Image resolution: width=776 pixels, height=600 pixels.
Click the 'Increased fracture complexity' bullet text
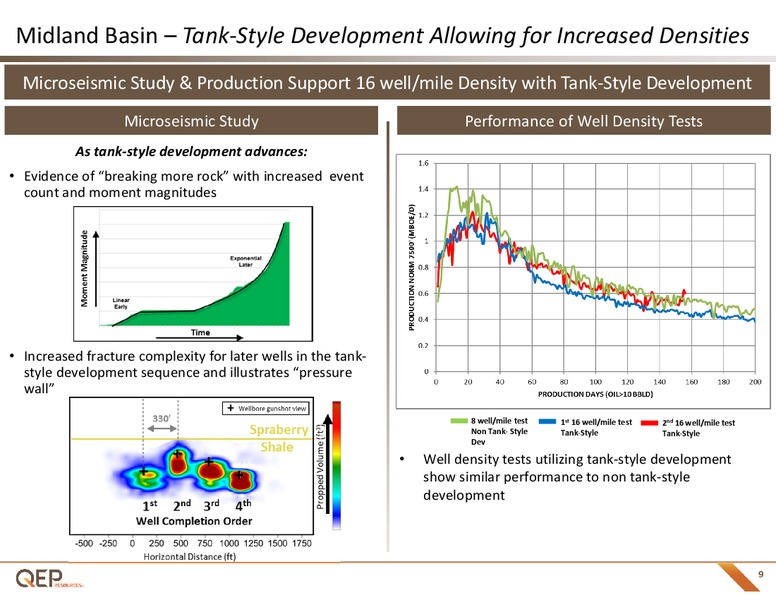point(195,372)
